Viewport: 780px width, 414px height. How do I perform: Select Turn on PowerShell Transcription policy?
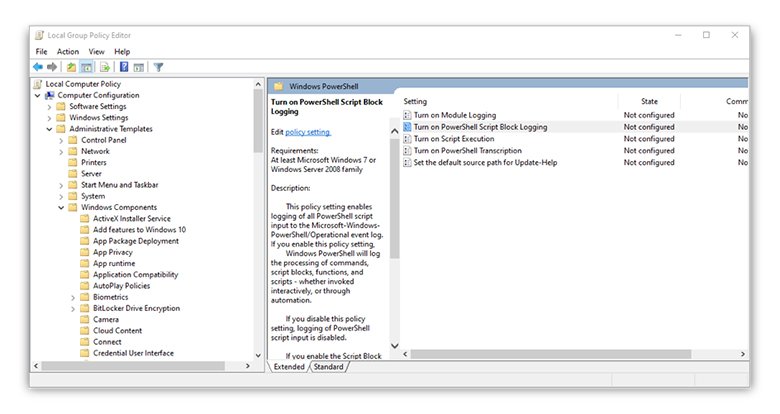point(467,151)
